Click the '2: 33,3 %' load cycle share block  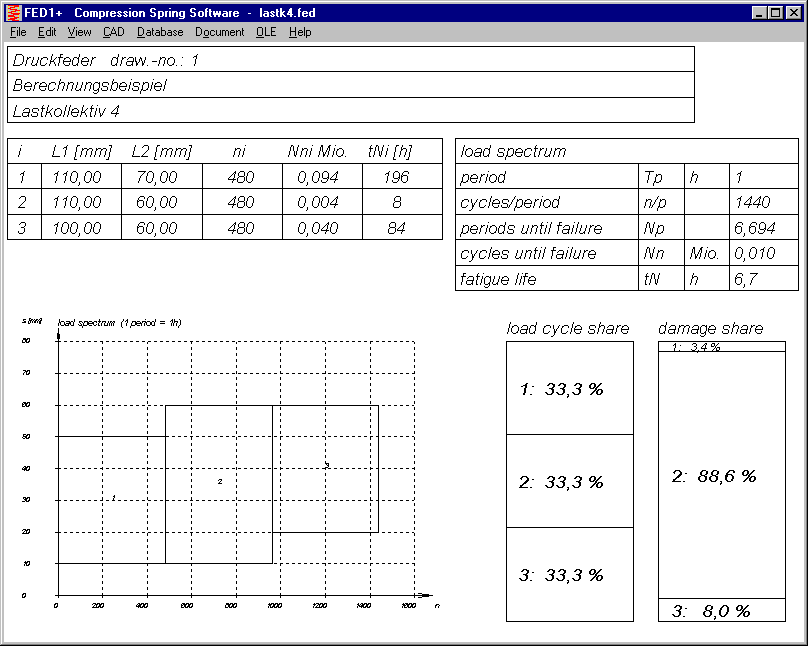569,481
